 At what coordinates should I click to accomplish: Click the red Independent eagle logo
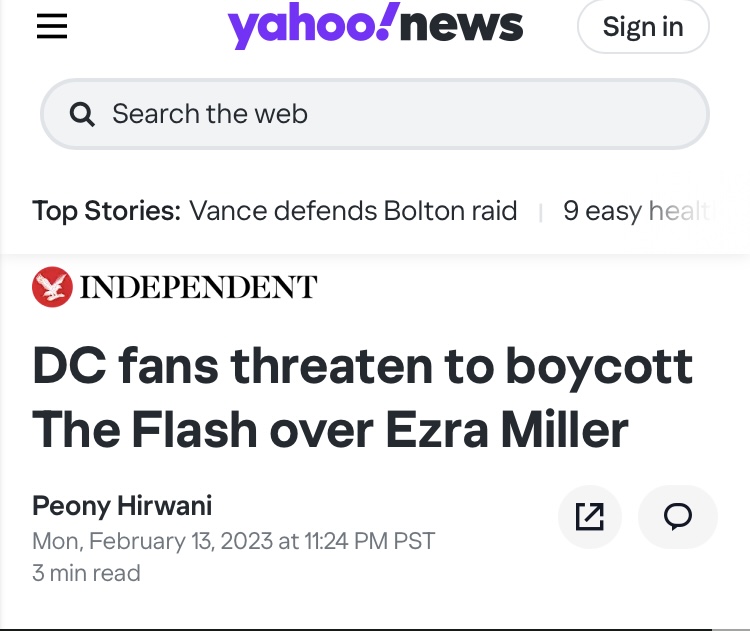(52, 287)
